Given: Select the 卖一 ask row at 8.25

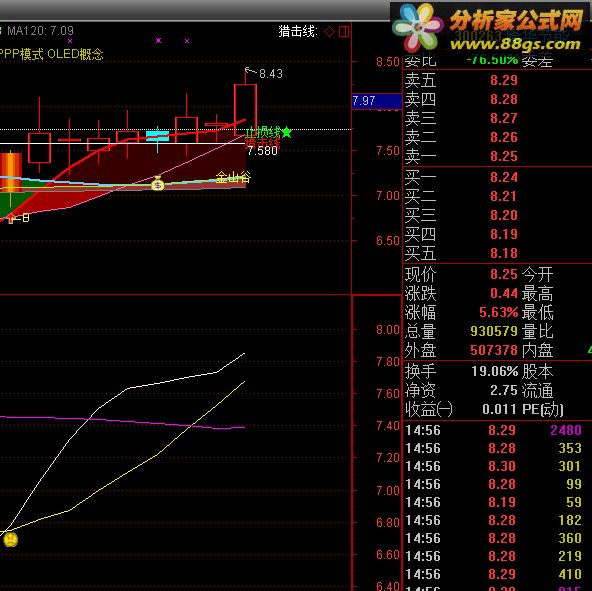Looking at the screenshot, I should (x=497, y=156).
